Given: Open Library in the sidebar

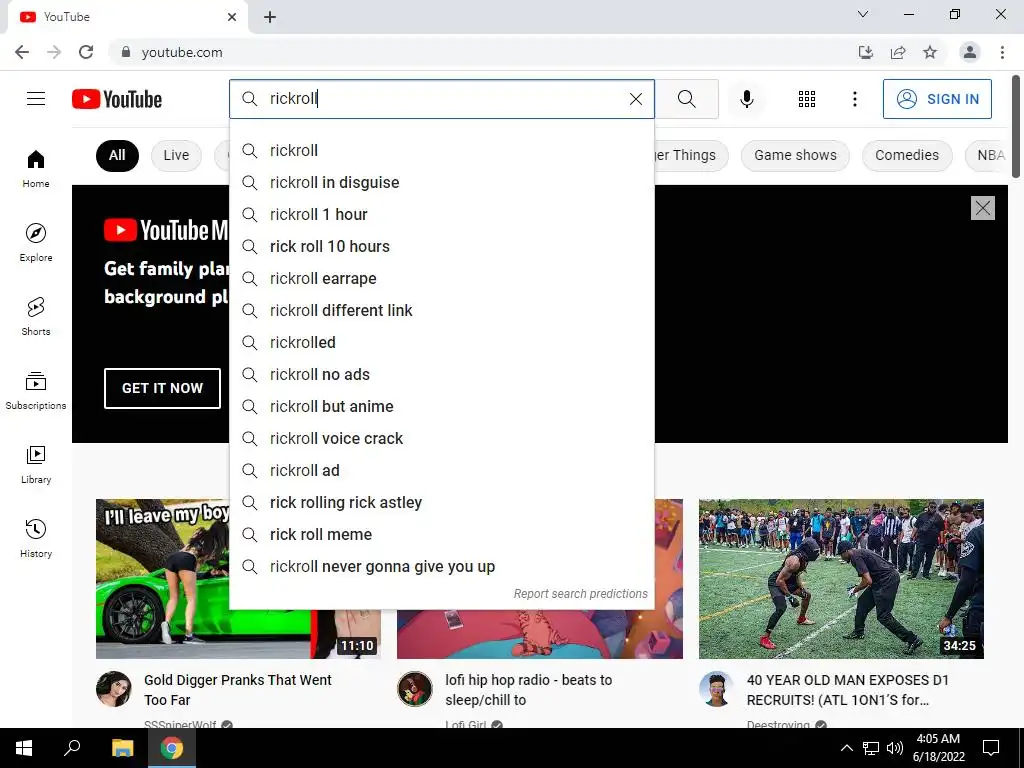Looking at the screenshot, I should tap(36, 464).
